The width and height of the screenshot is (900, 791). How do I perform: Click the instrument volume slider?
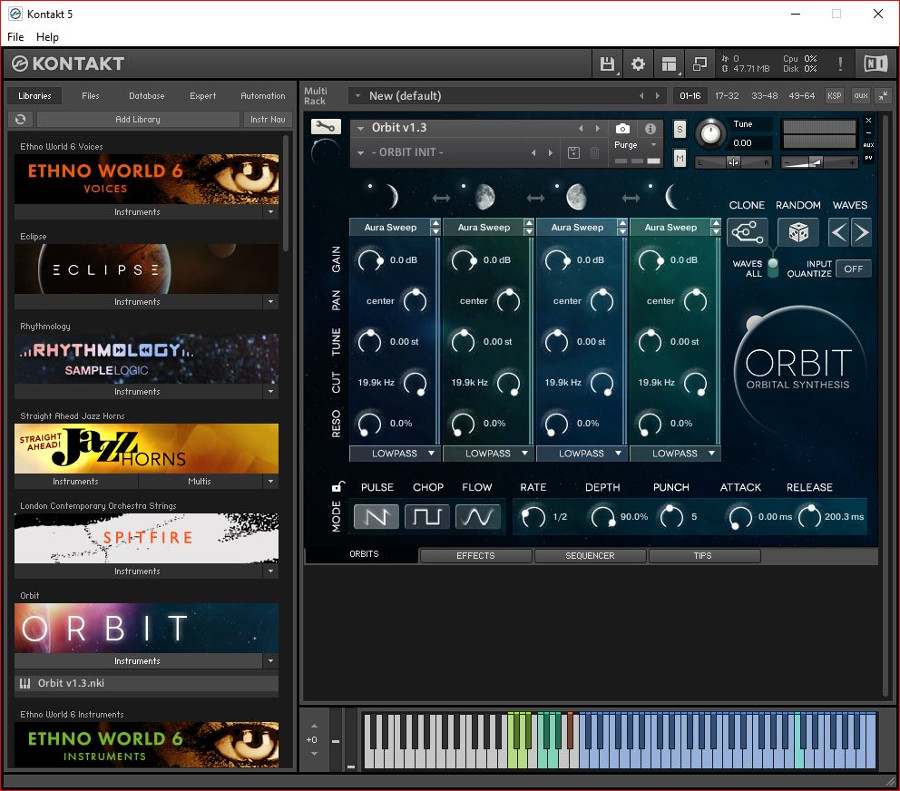(818, 163)
